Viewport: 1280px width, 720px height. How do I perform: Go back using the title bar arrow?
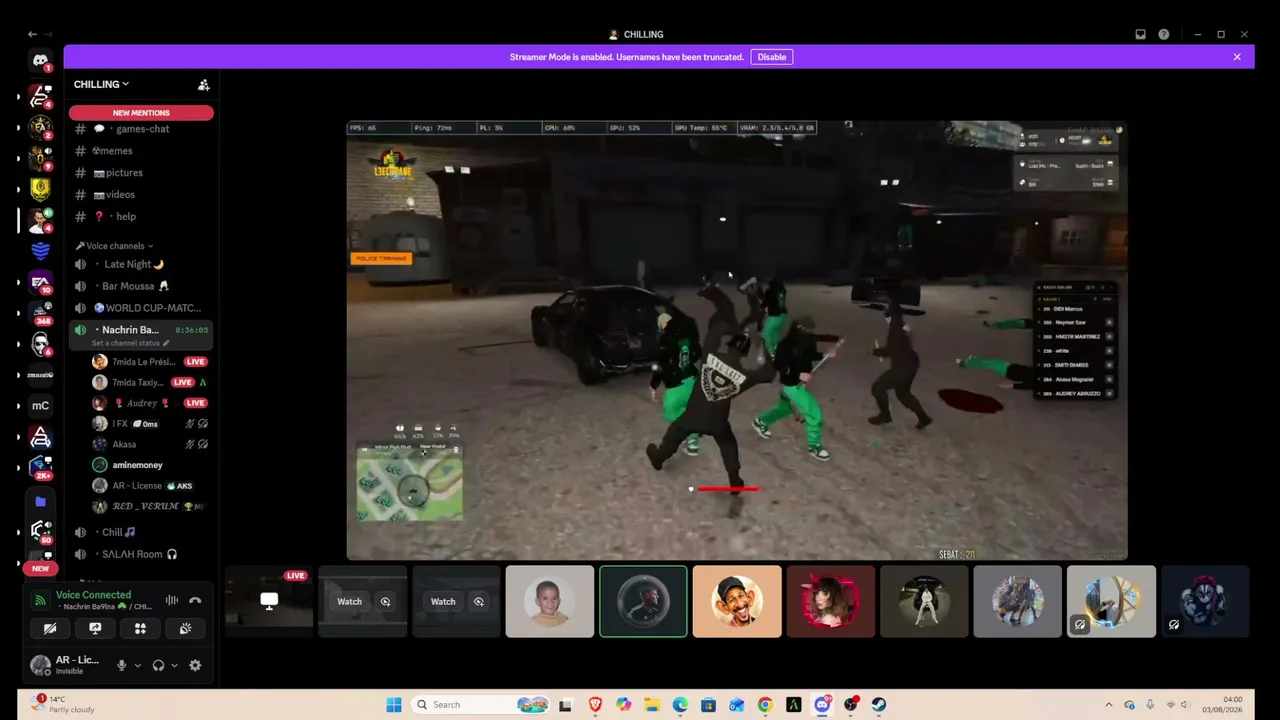pyautogui.click(x=31, y=34)
